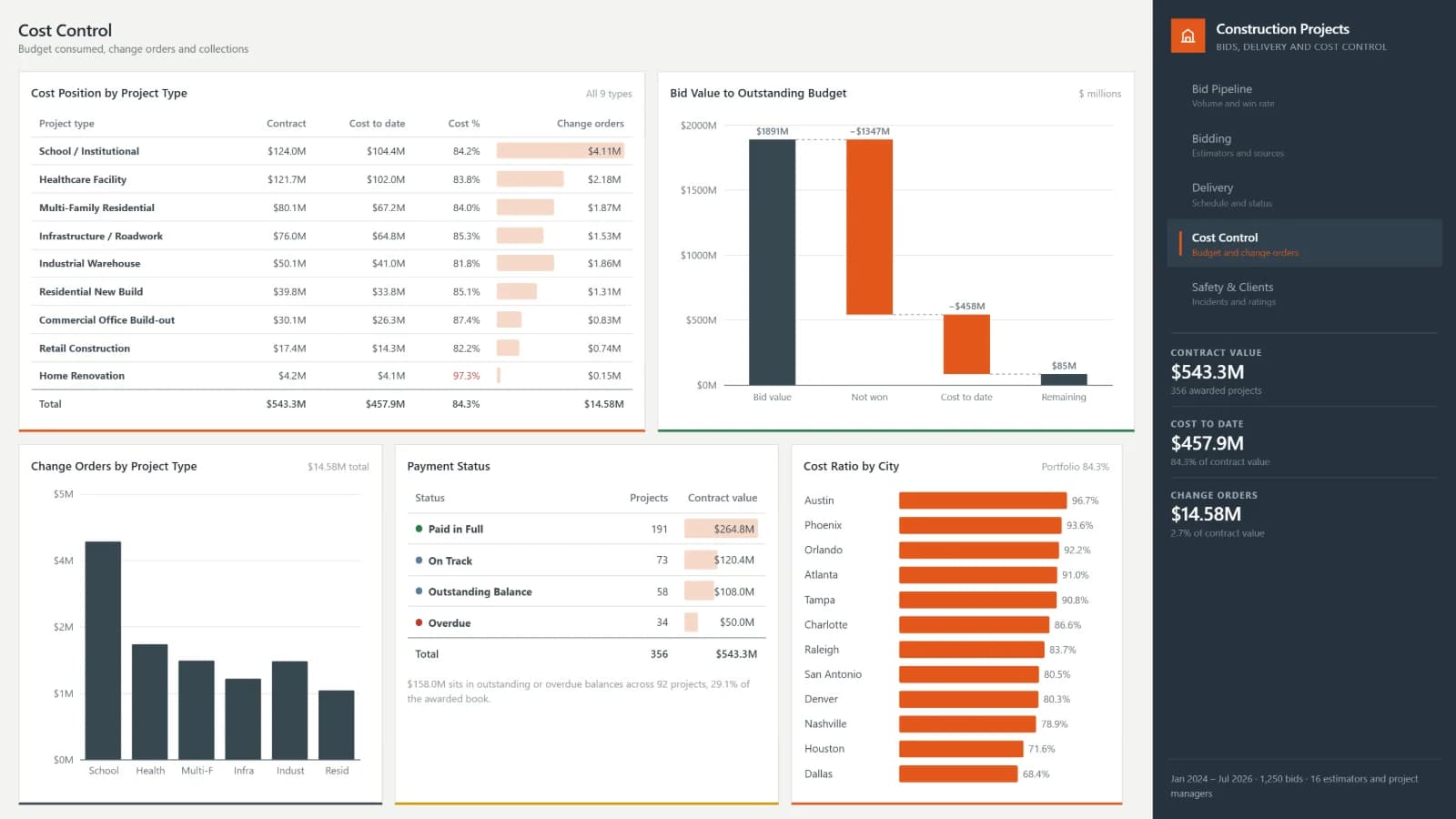This screenshot has width=1456, height=819.
Task: Select the Remaining $85M waterfall bar
Action: [x=1064, y=379]
